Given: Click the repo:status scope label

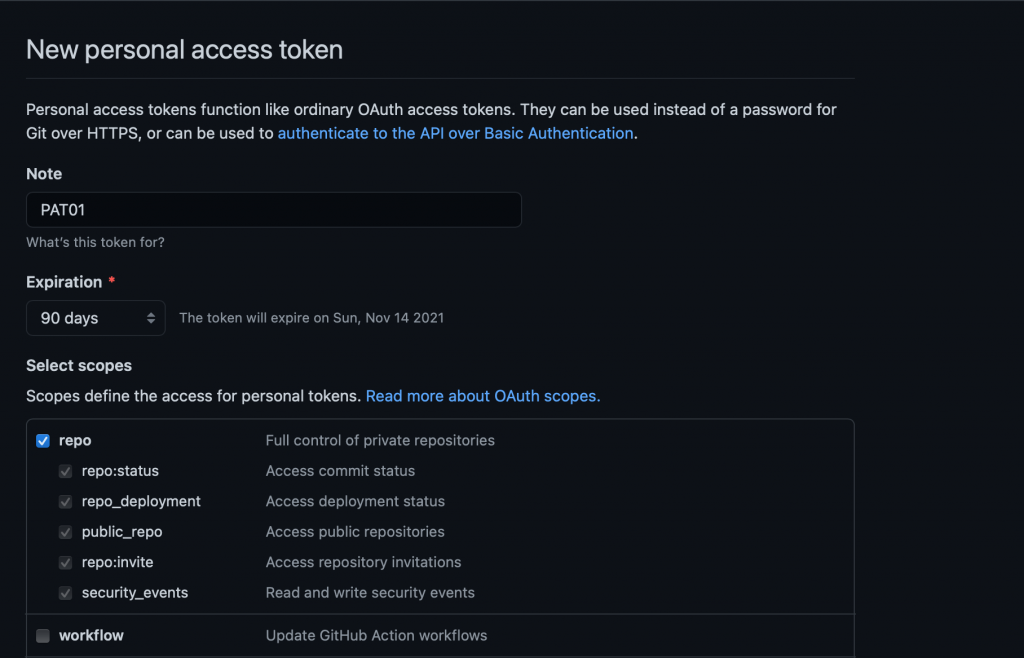Looking at the screenshot, I should pos(120,471).
